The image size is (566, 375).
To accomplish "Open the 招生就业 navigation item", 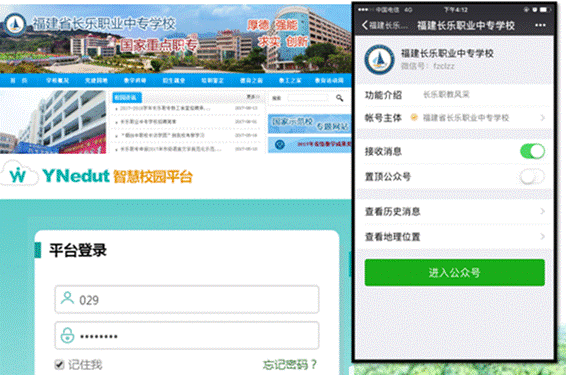I will coord(174,80).
